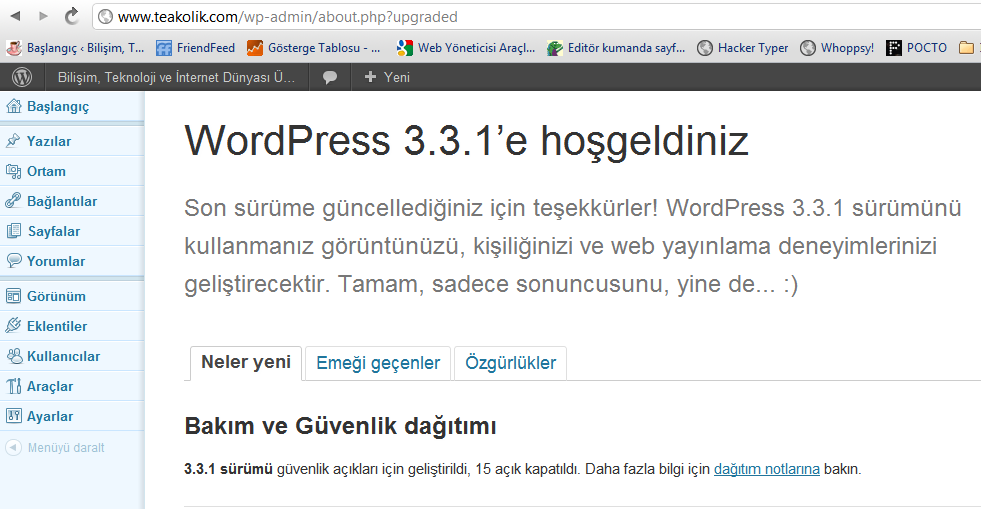Viewport: 981px width, 509px height.
Task: Follow the dağıtım notlarına link
Action: click(766, 469)
